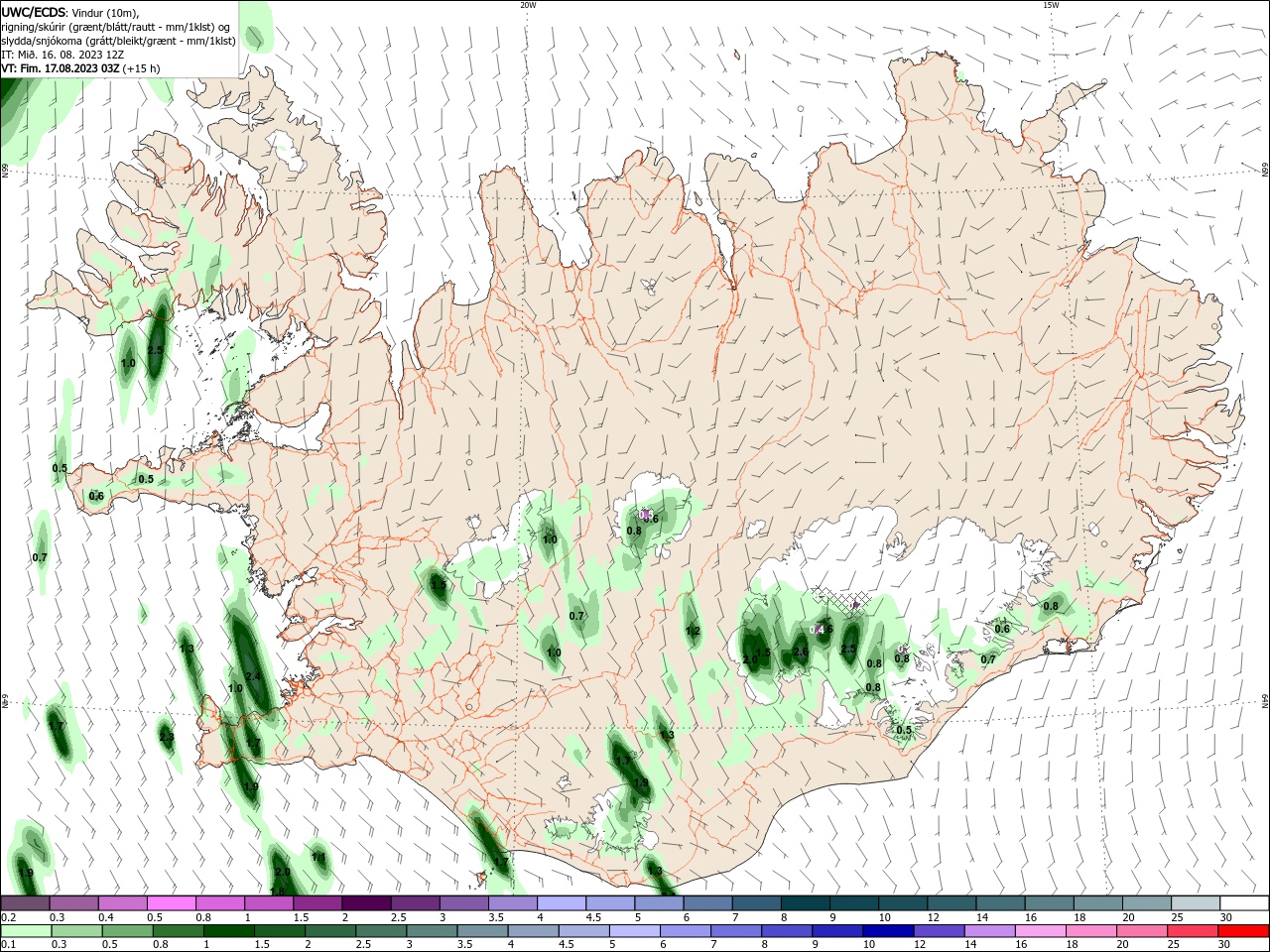Click the dark mauve 0.2 legend swatch
1270x952 pixels.
point(26,903)
